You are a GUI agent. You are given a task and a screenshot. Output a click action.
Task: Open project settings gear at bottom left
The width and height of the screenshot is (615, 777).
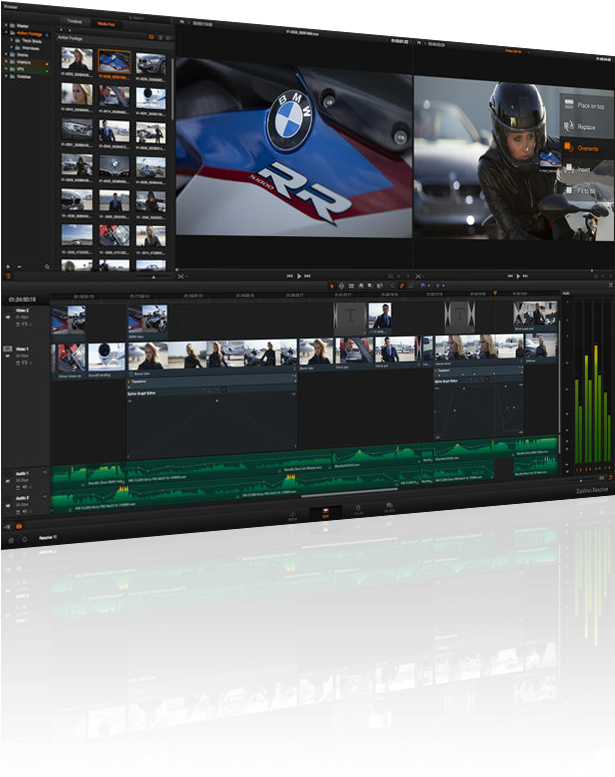(25, 540)
